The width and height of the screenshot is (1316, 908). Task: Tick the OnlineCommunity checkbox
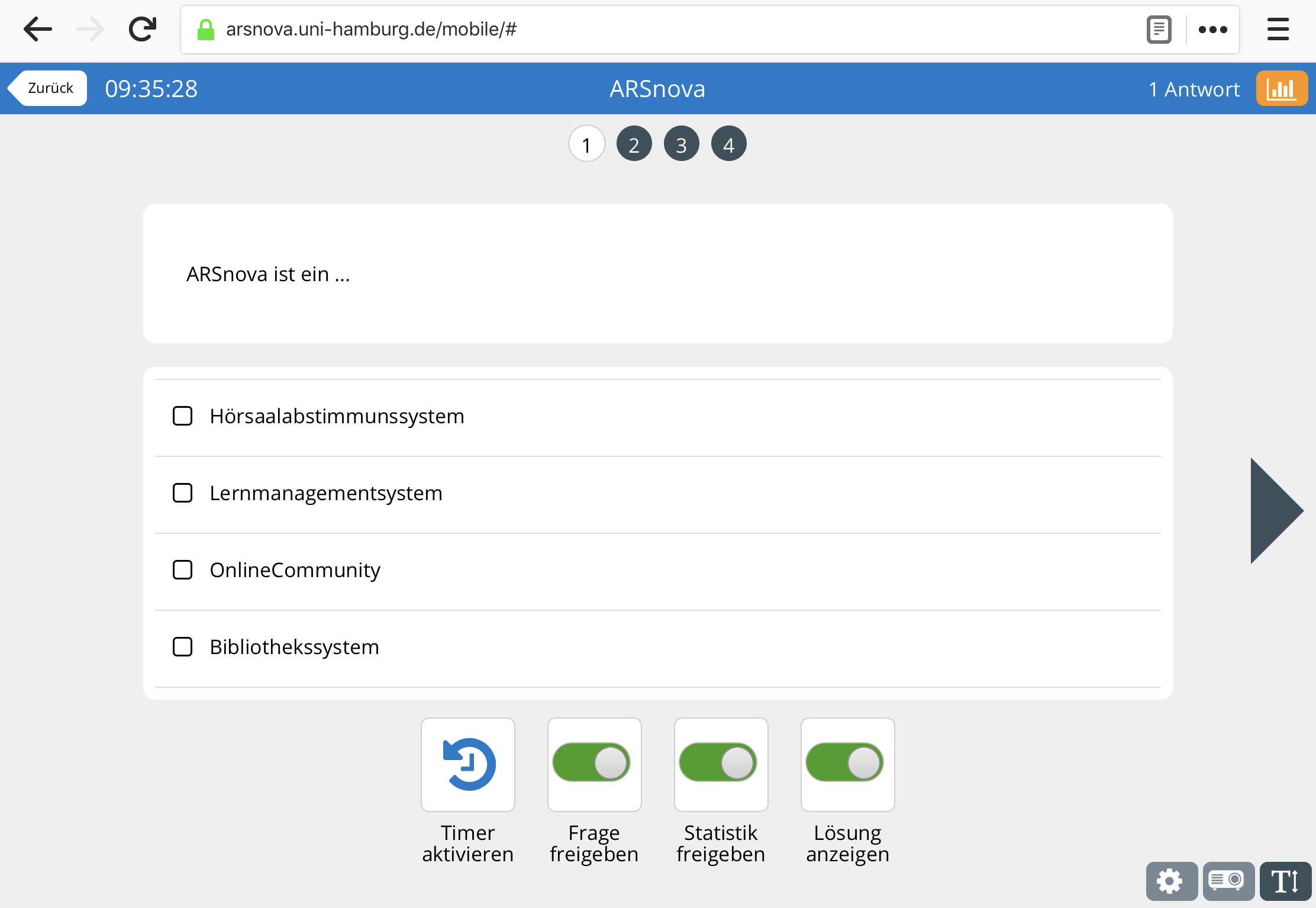182,570
